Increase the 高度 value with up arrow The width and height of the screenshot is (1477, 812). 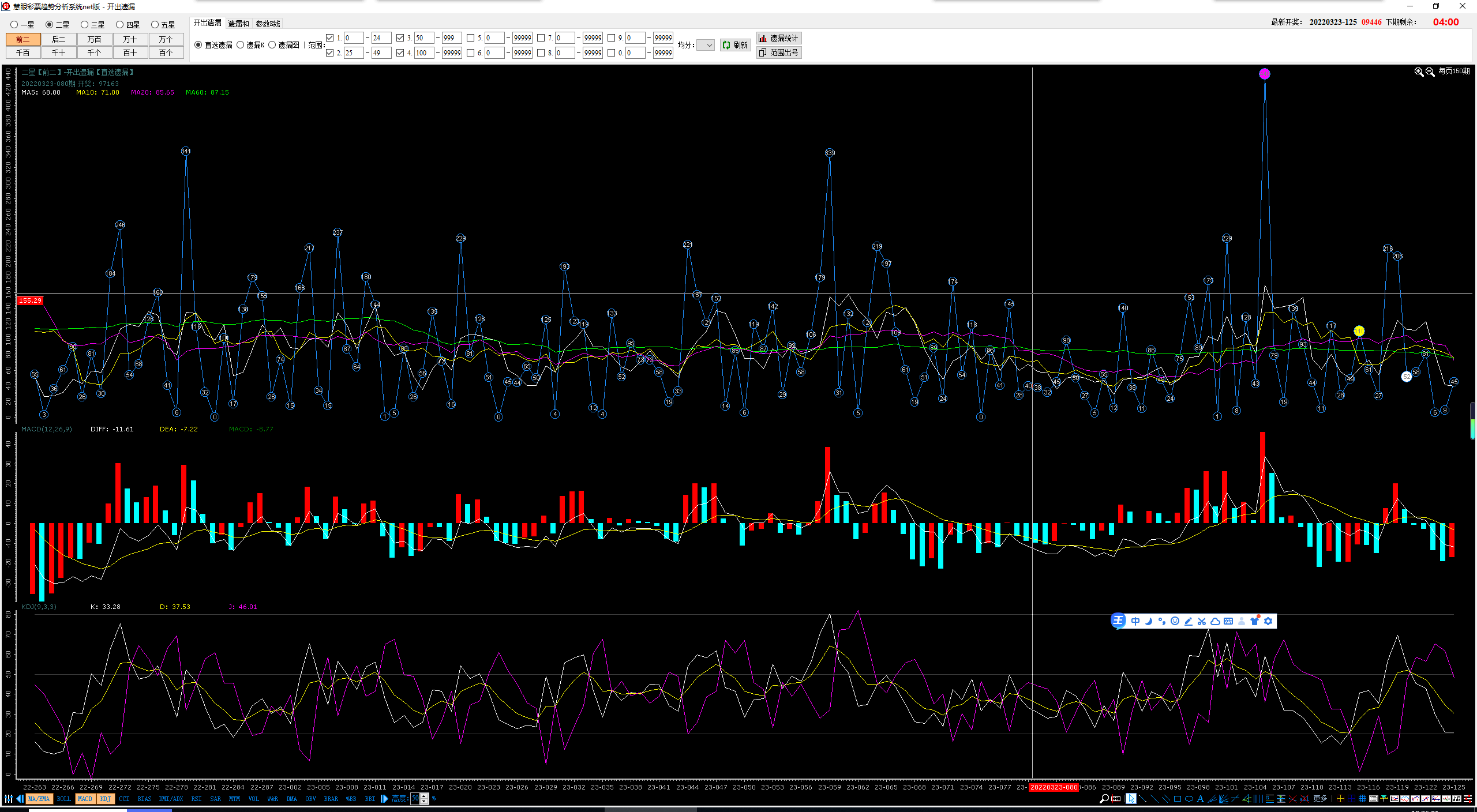click(x=425, y=796)
